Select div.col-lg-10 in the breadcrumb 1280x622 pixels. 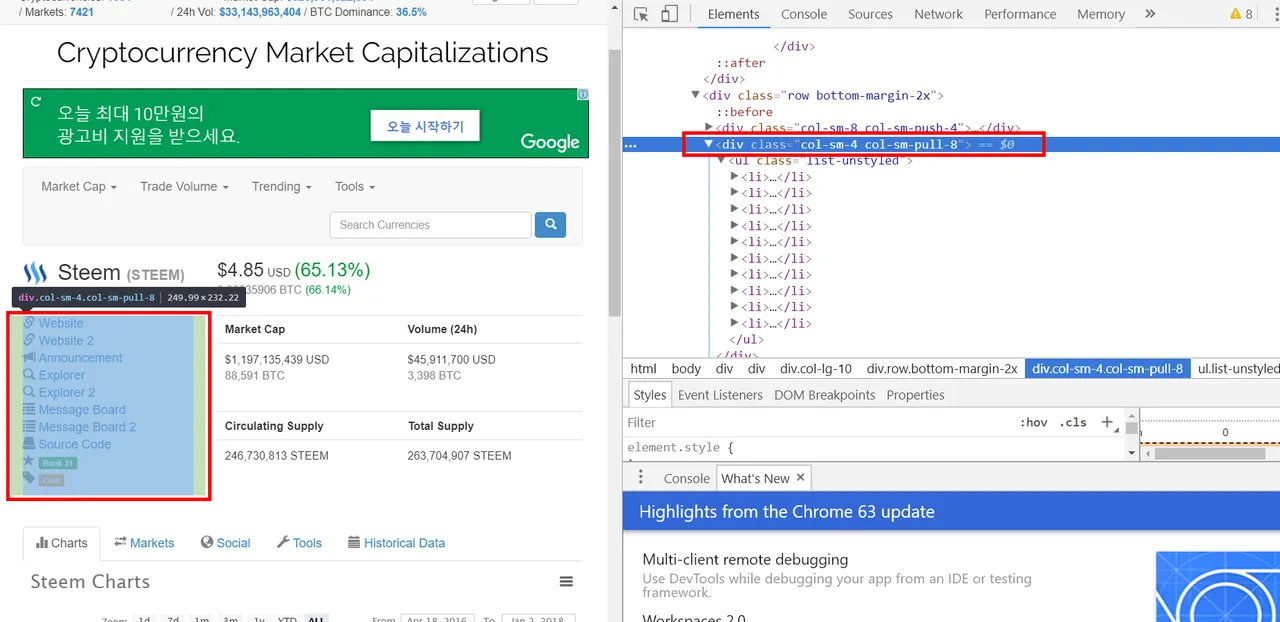pyautogui.click(x=816, y=368)
